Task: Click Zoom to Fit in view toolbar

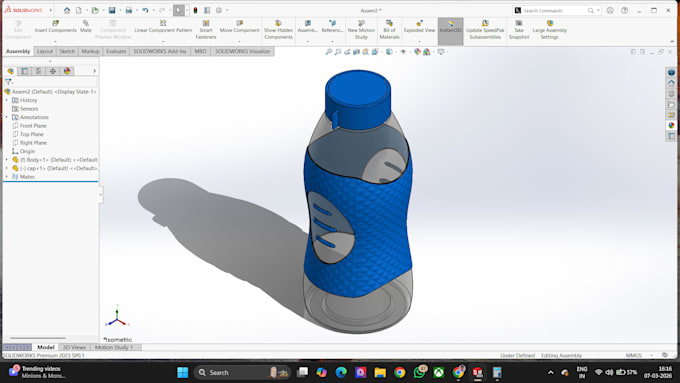Action: click(x=329, y=52)
